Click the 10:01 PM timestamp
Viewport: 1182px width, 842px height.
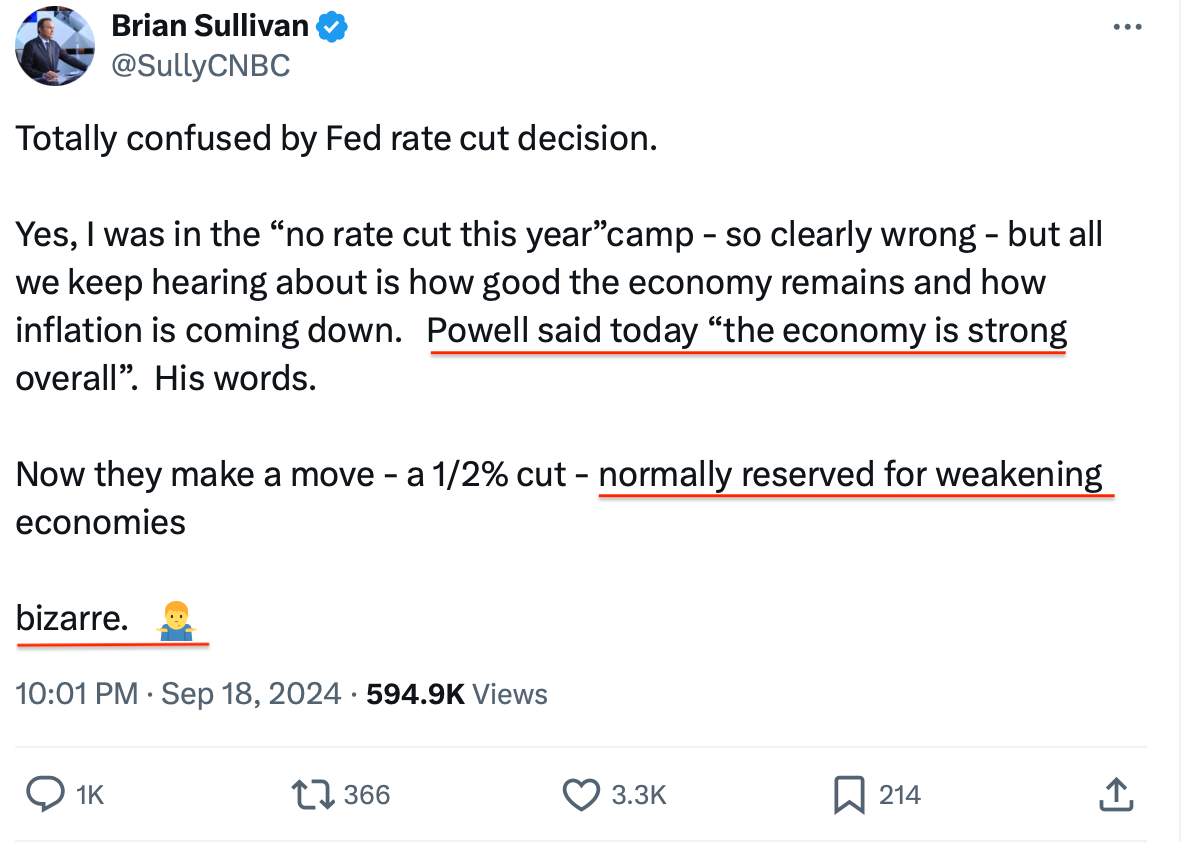tap(77, 694)
